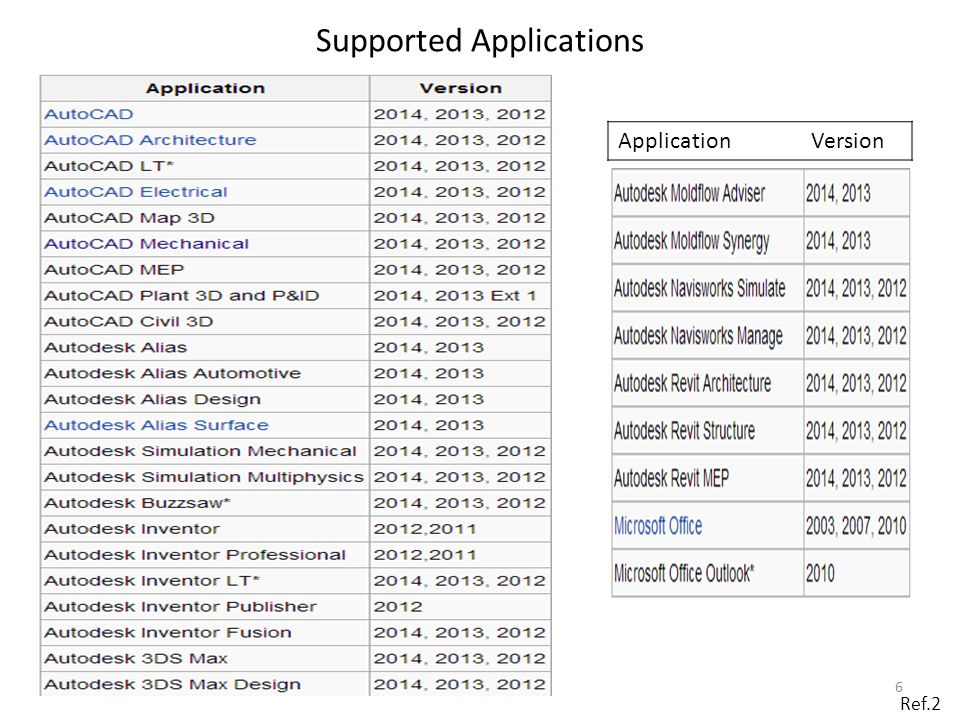Viewport: 960px width, 720px height.
Task: Open the AutoCAD Mechanical link
Action: [146, 244]
